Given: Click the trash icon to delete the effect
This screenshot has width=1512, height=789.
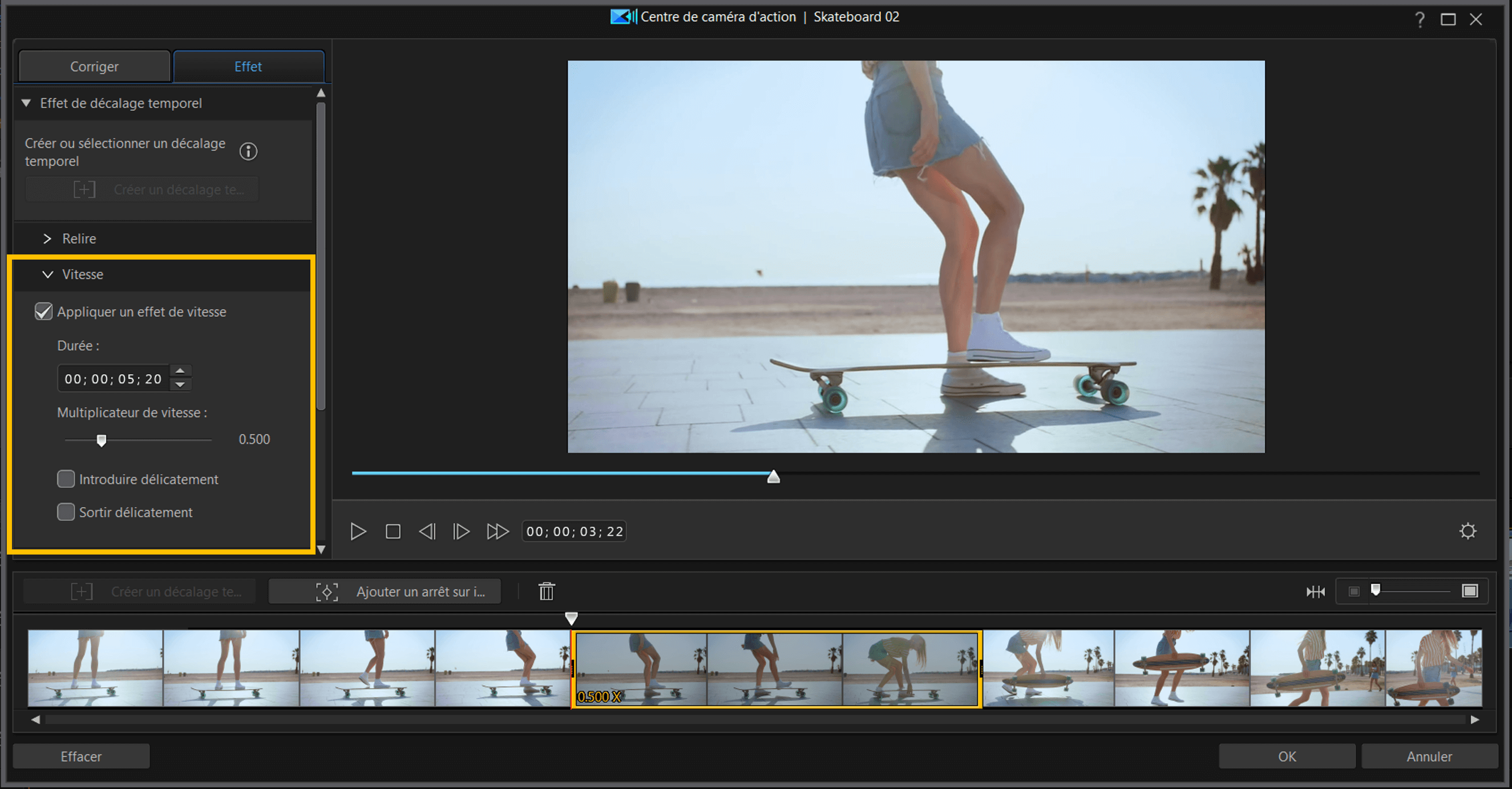Looking at the screenshot, I should tap(545, 591).
